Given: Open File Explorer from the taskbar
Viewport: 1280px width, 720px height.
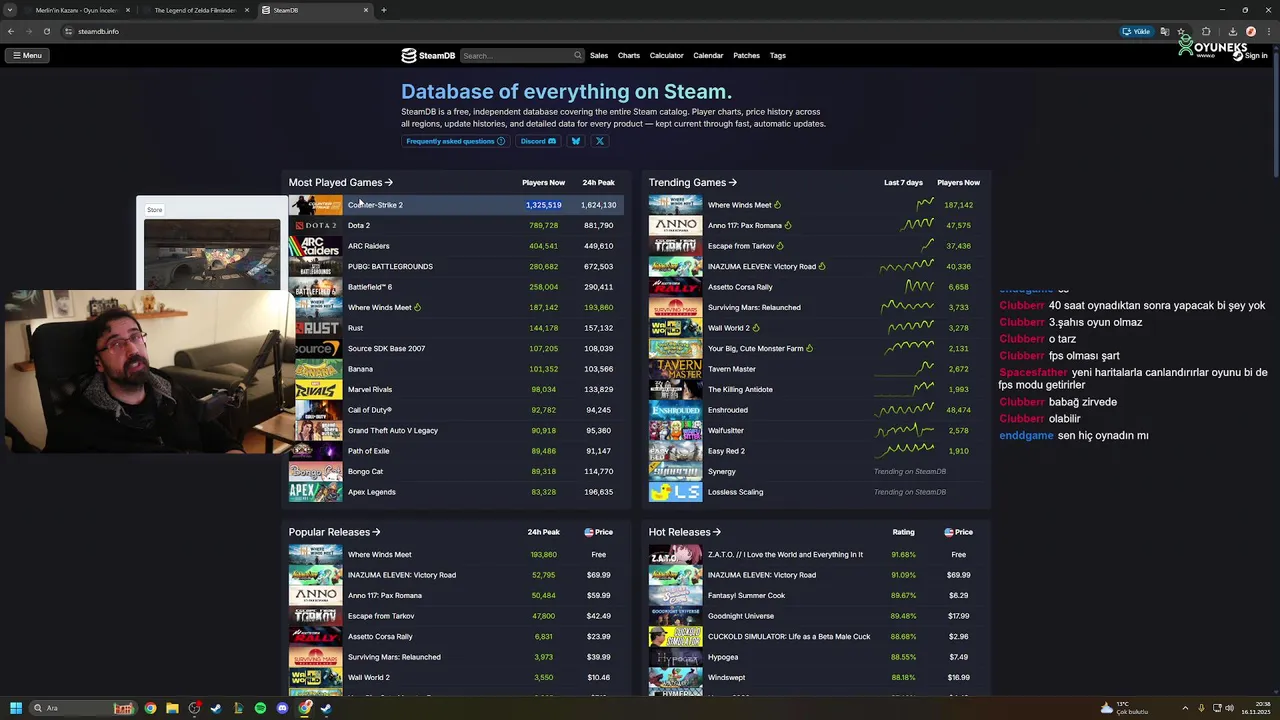Looking at the screenshot, I should [172, 708].
